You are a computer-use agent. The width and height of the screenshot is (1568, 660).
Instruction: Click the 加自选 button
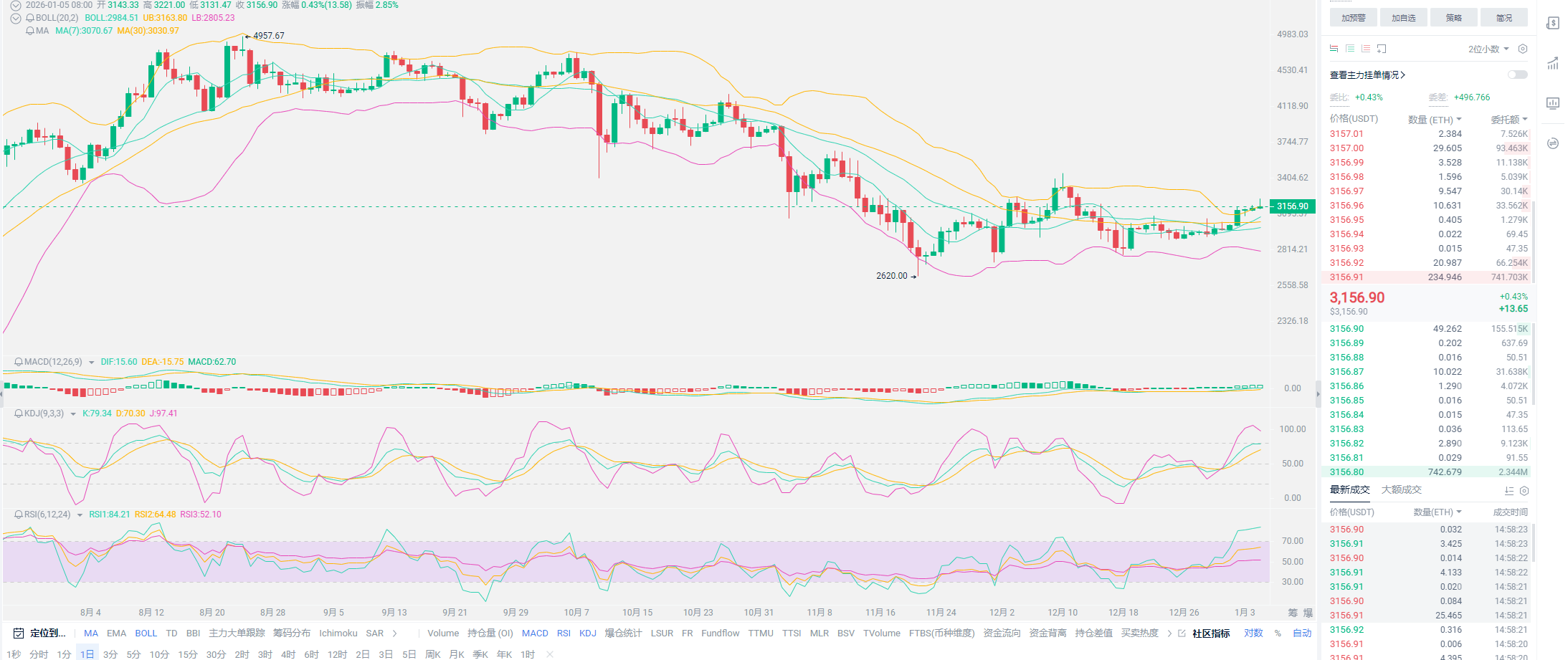point(1403,18)
